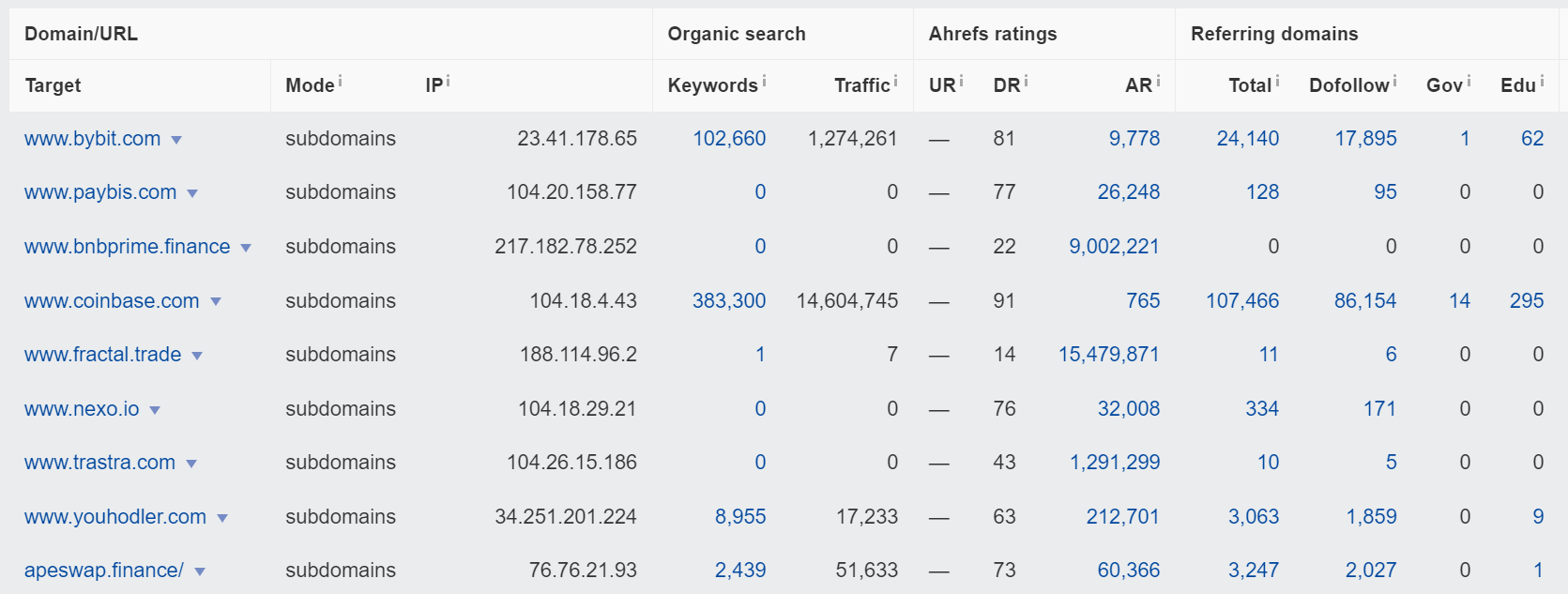Open coinbase dofollow domains 86,154

tap(1365, 301)
